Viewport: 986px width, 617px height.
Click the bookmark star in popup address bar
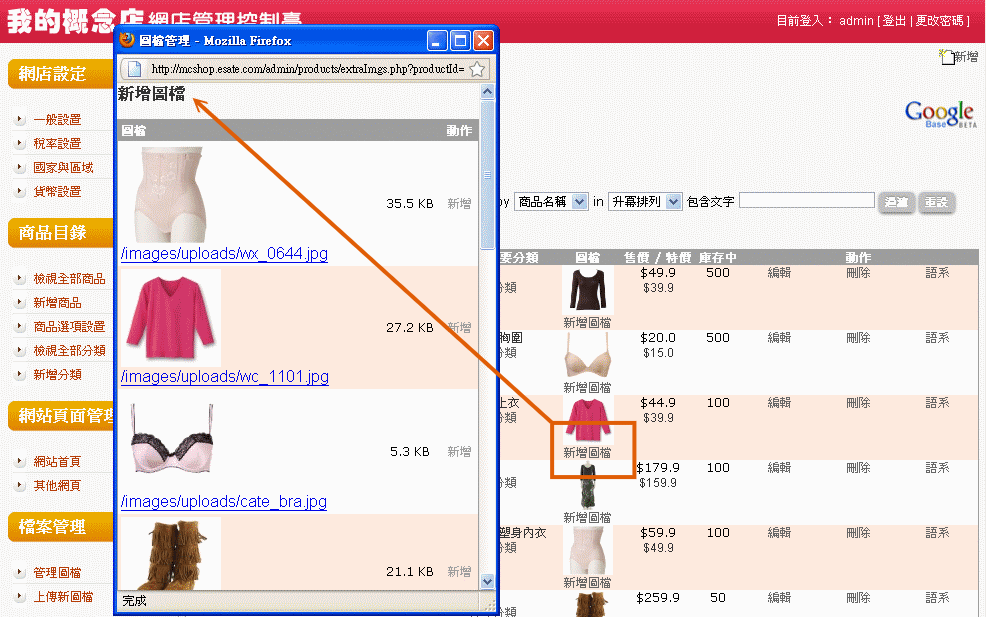tap(477, 69)
